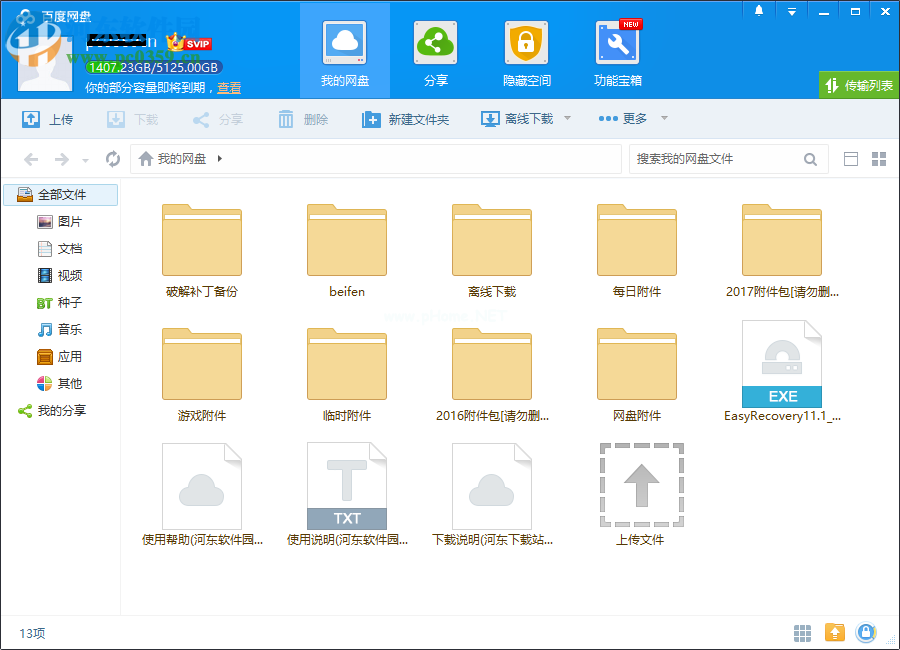Filter by 其他 in the sidebar

coord(60,384)
